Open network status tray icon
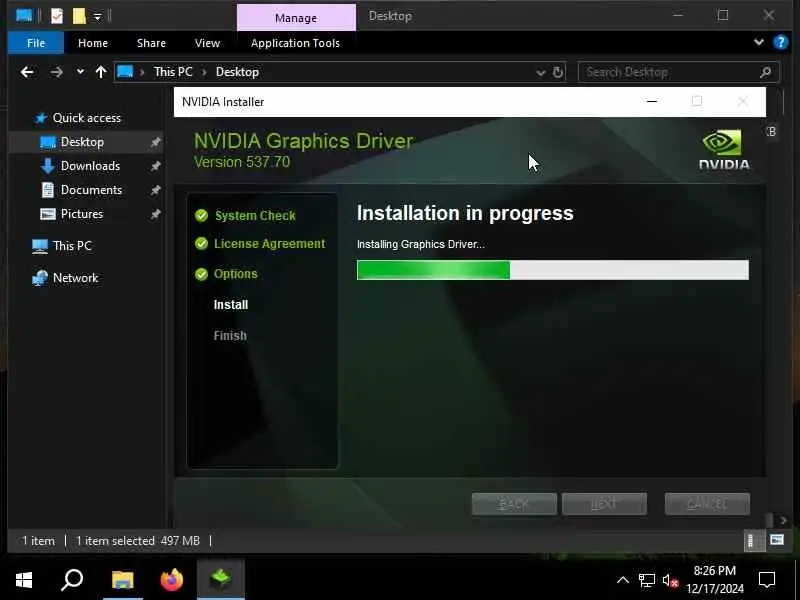Viewport: 800px width, 600px height. 646,580
